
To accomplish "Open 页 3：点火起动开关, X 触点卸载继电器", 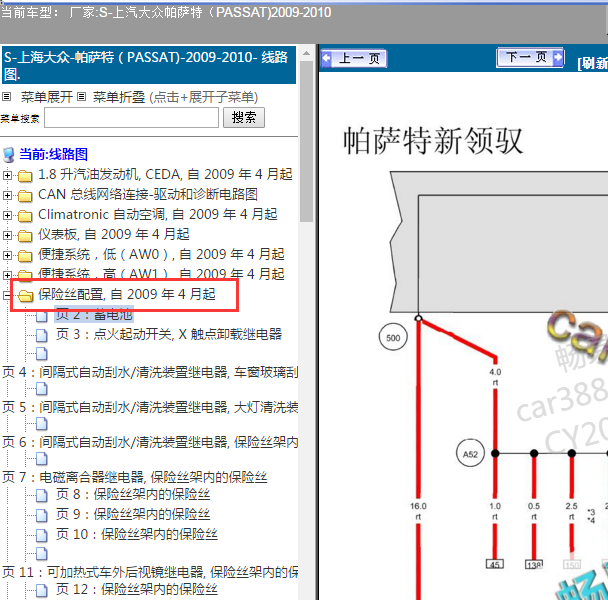I will (169, 334).
